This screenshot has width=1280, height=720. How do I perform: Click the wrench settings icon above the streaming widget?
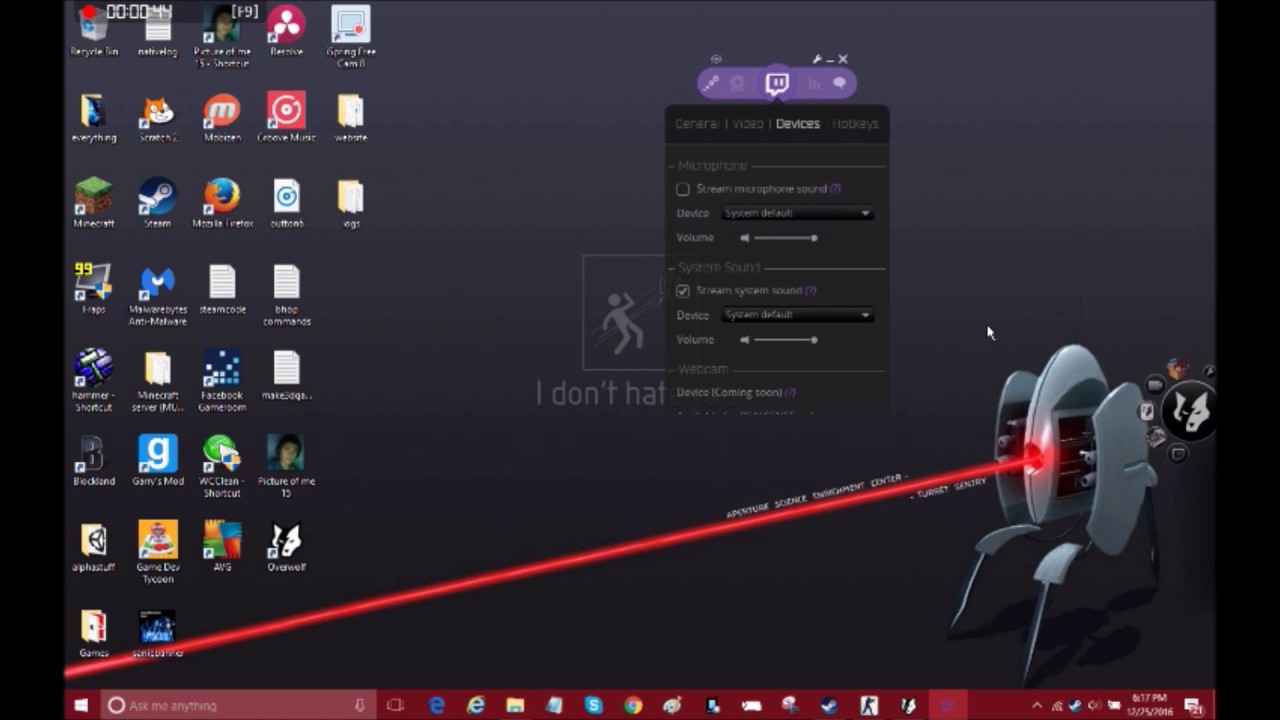pyautogui.click(x=817, y=59)
